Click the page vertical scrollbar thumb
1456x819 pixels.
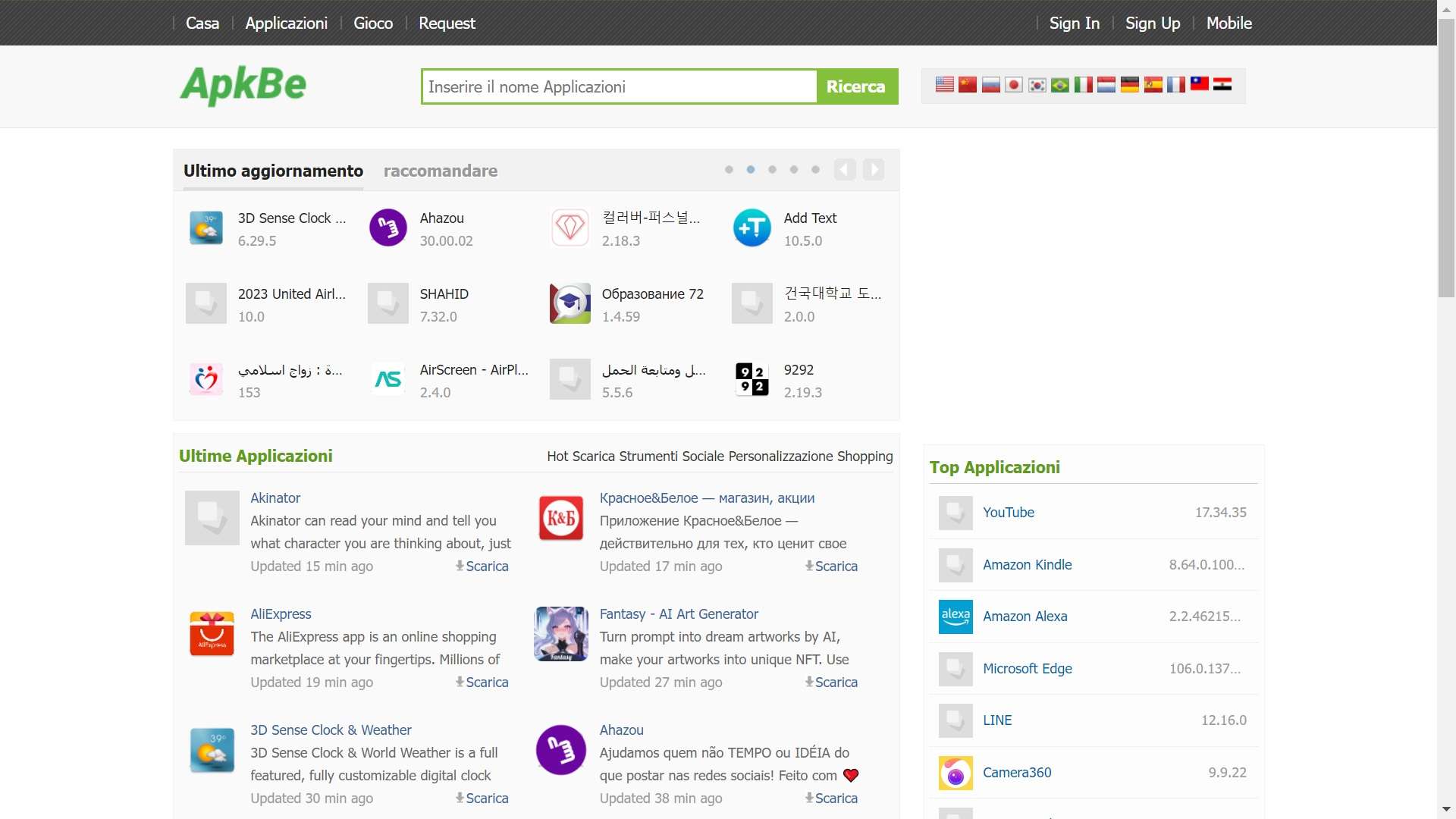click(1447, 158)
